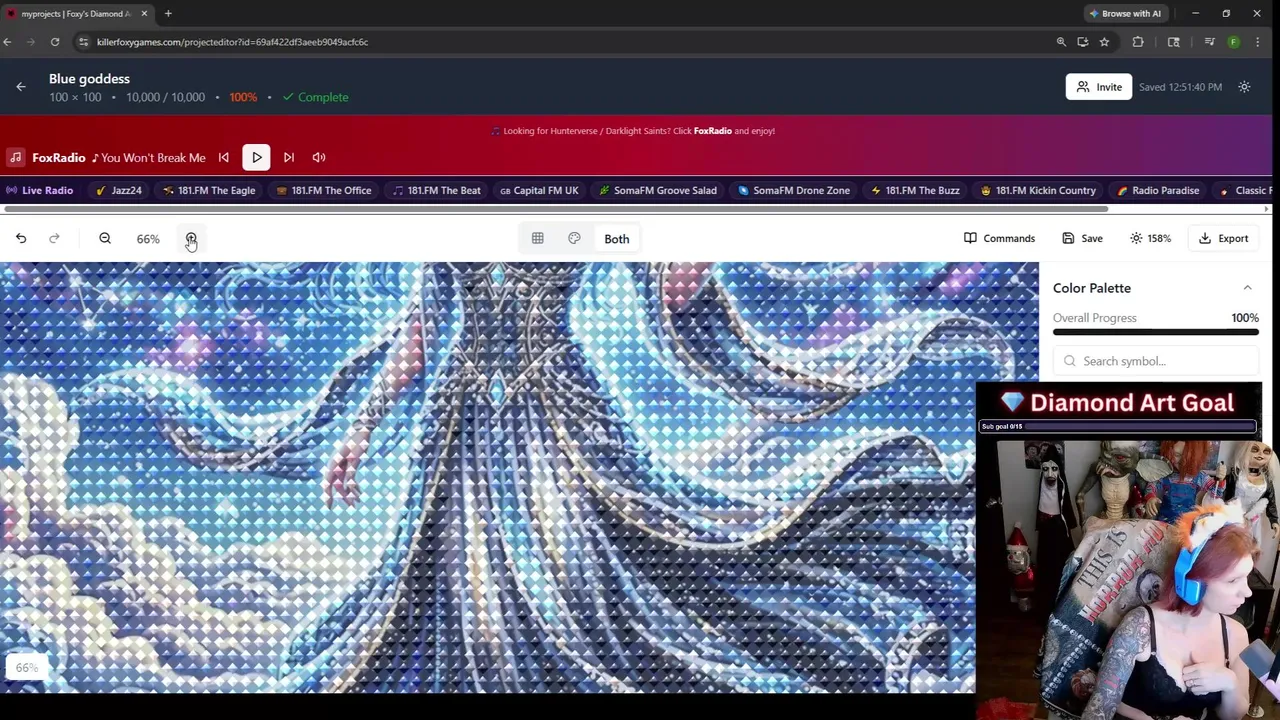Screen dimensions: 1280x720
Task: Select the Both view mode
Action: 617,238
